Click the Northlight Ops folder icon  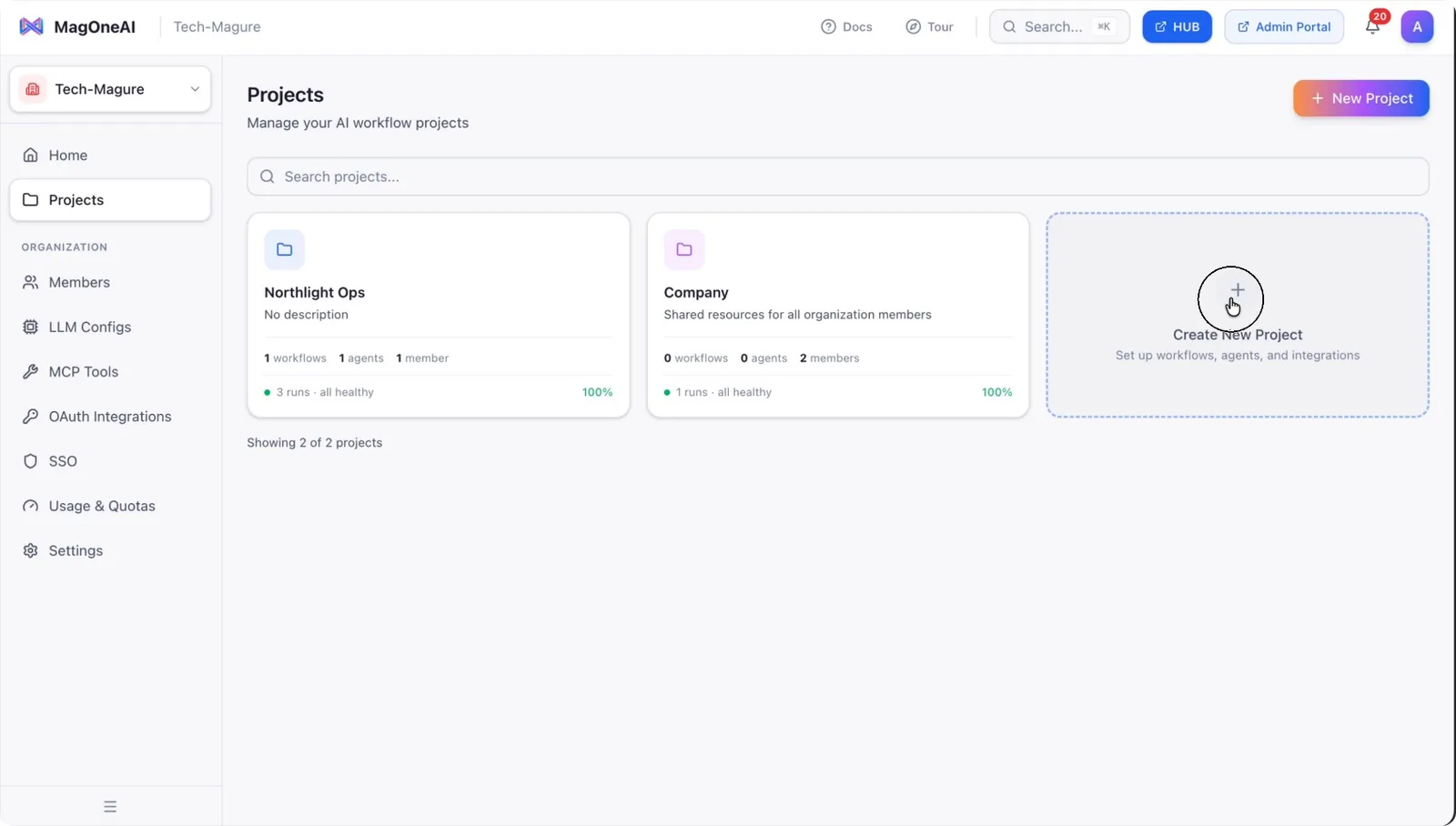(x=284, y=249)
